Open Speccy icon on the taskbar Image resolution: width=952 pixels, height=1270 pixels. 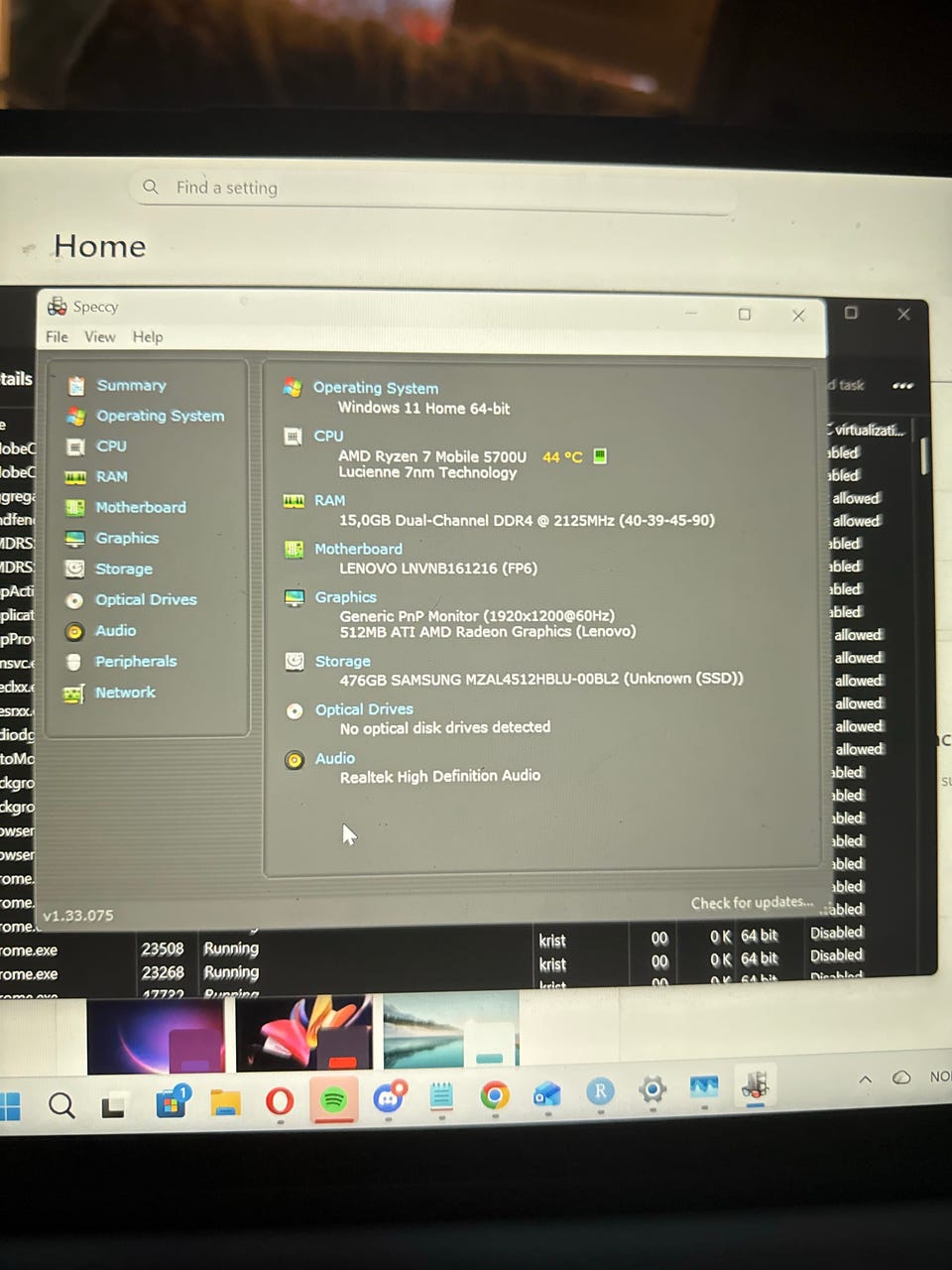point(756,1085)
